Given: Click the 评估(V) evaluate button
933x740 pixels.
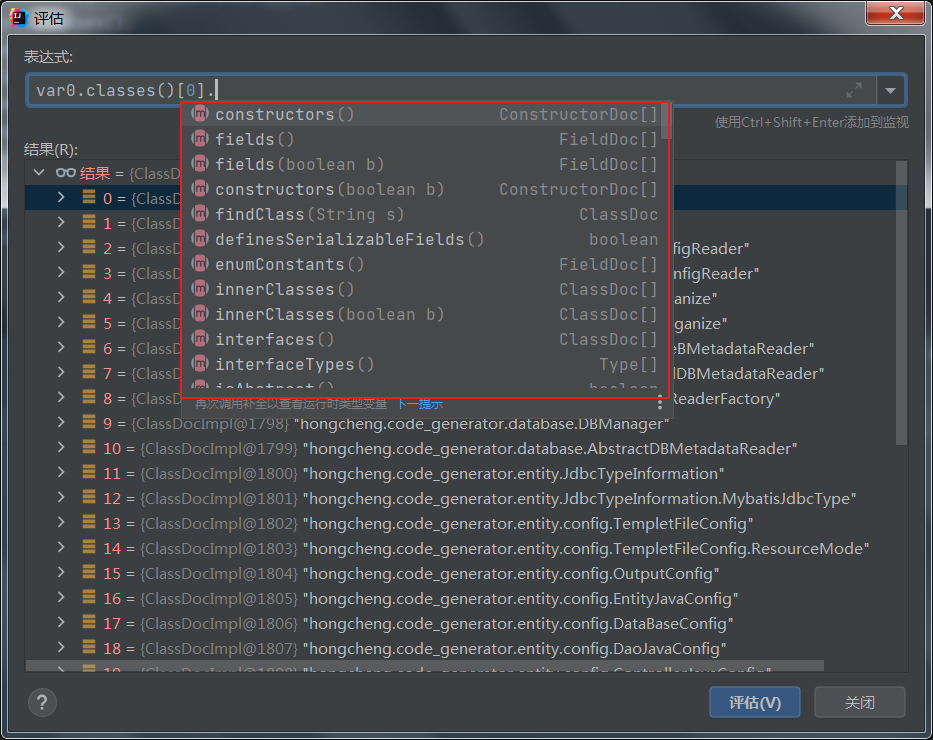Looking at the screenshot, I should 754,703.
